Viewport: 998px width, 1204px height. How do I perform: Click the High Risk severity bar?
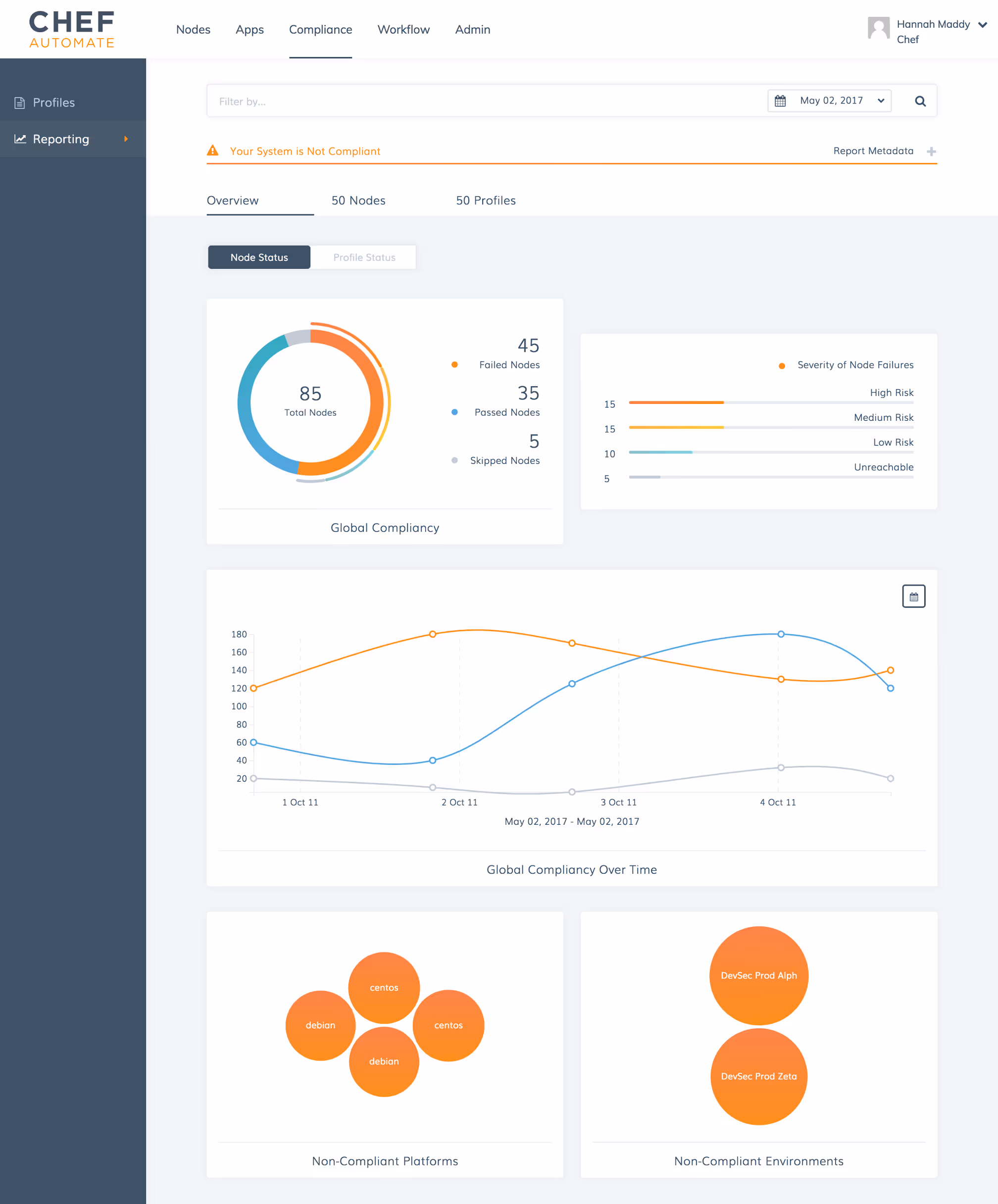(x=771, y=402)
